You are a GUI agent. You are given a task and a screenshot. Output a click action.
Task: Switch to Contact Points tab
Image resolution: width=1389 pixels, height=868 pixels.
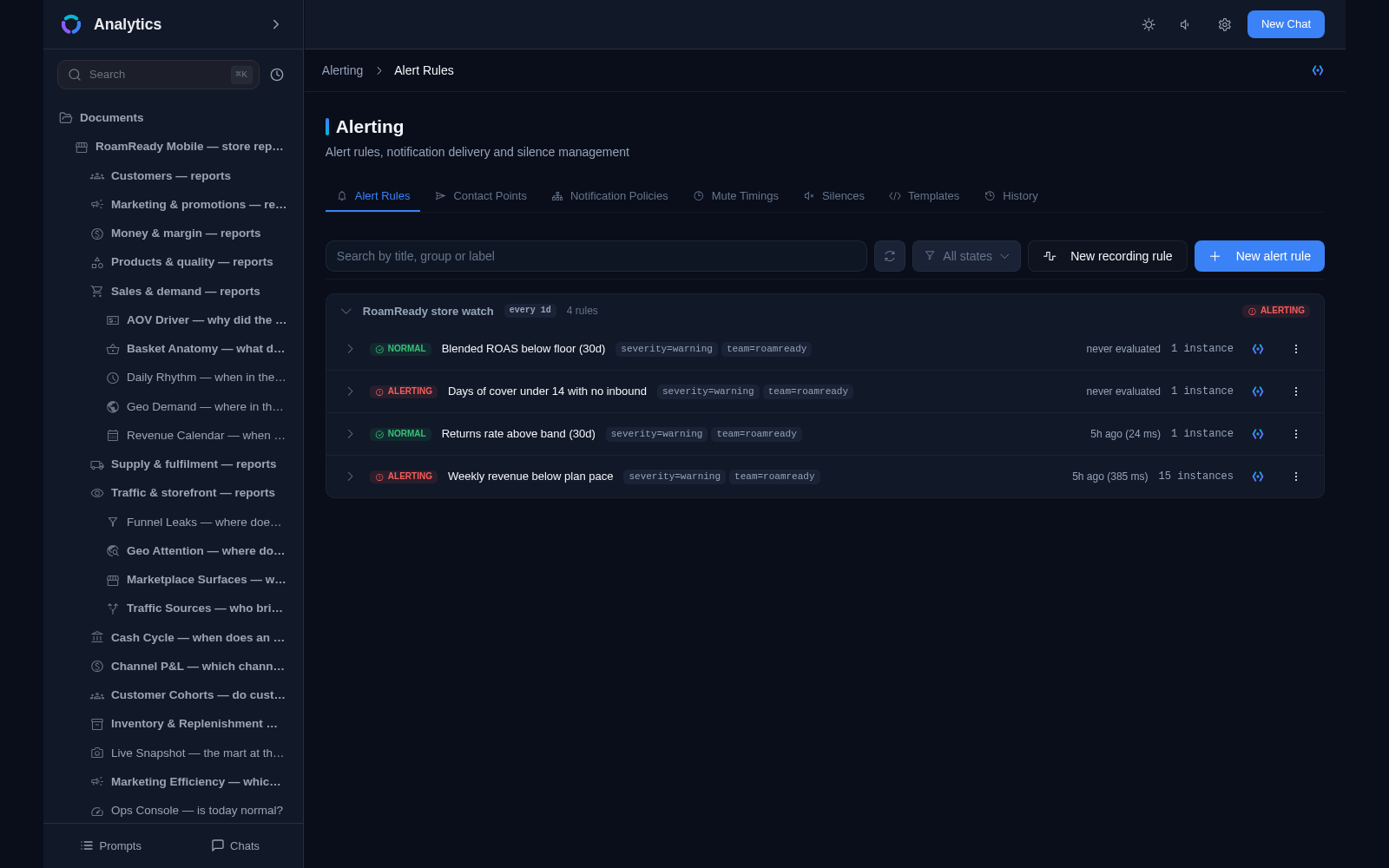(x=481, y=196)
